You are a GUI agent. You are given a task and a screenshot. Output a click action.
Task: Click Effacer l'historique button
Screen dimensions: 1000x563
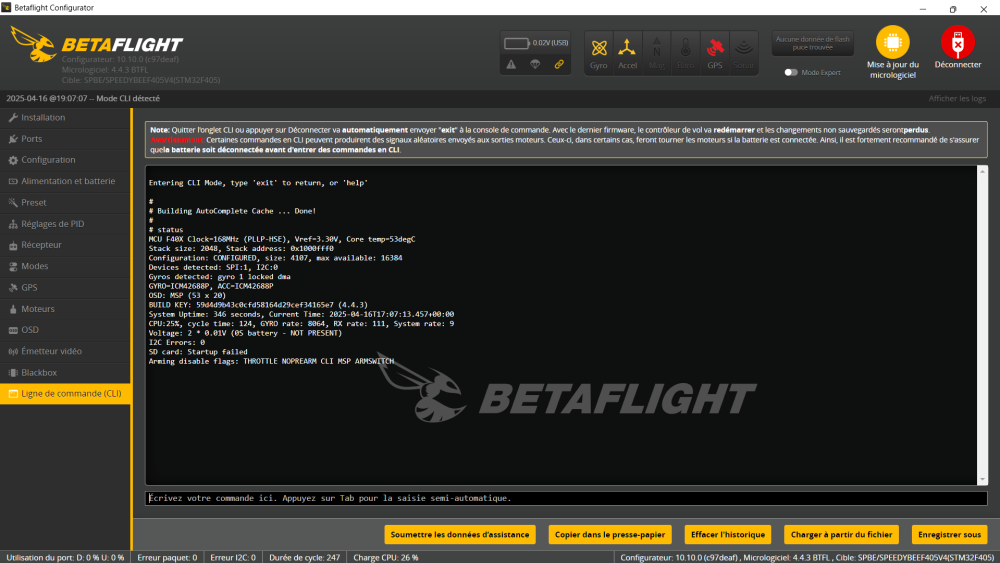click(x=729, y=534)
